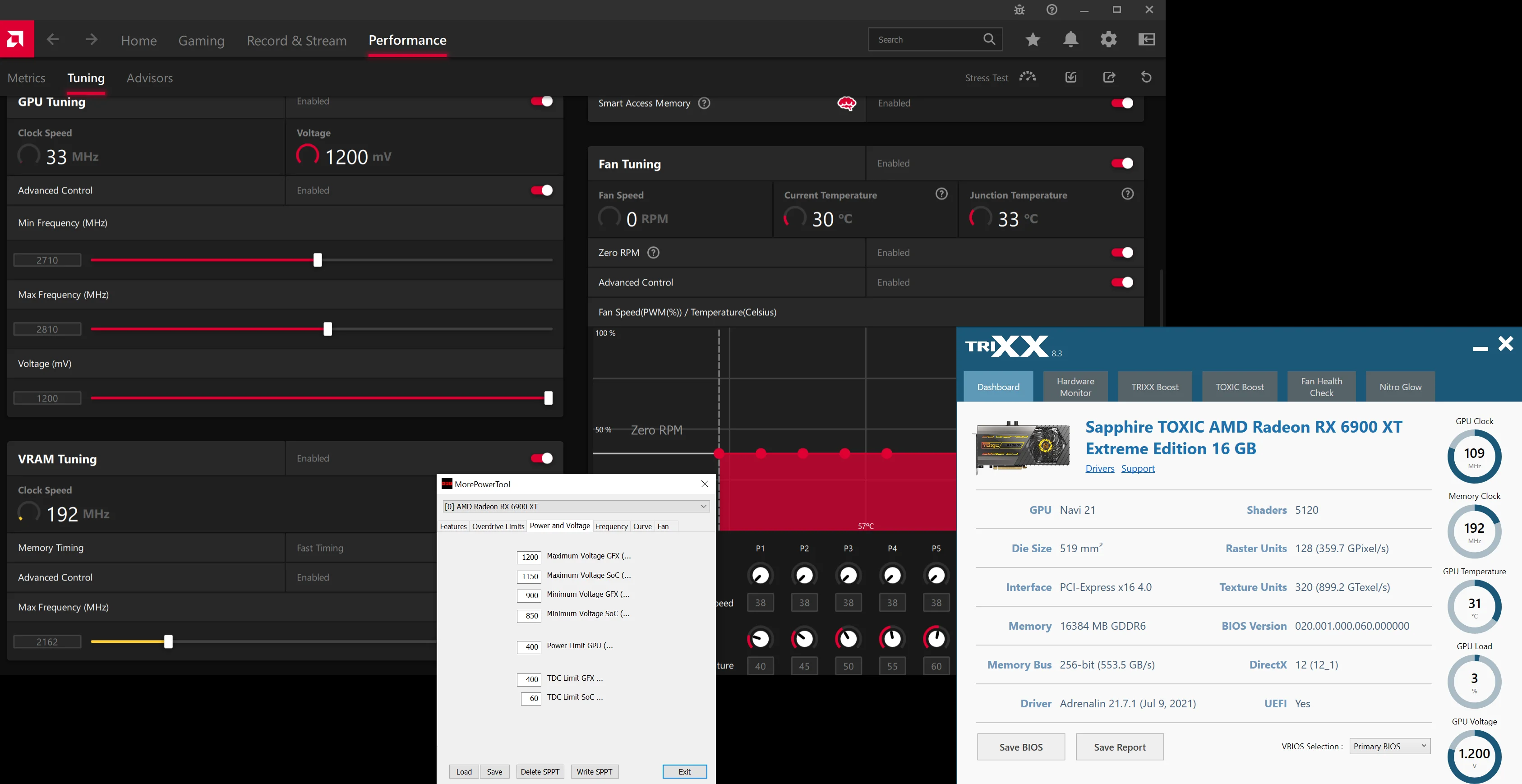The width and height of the screenshot is (1522, 784).
Task: Open MorePowerTool GPU selection dropdown
Action: coord(576,506)
